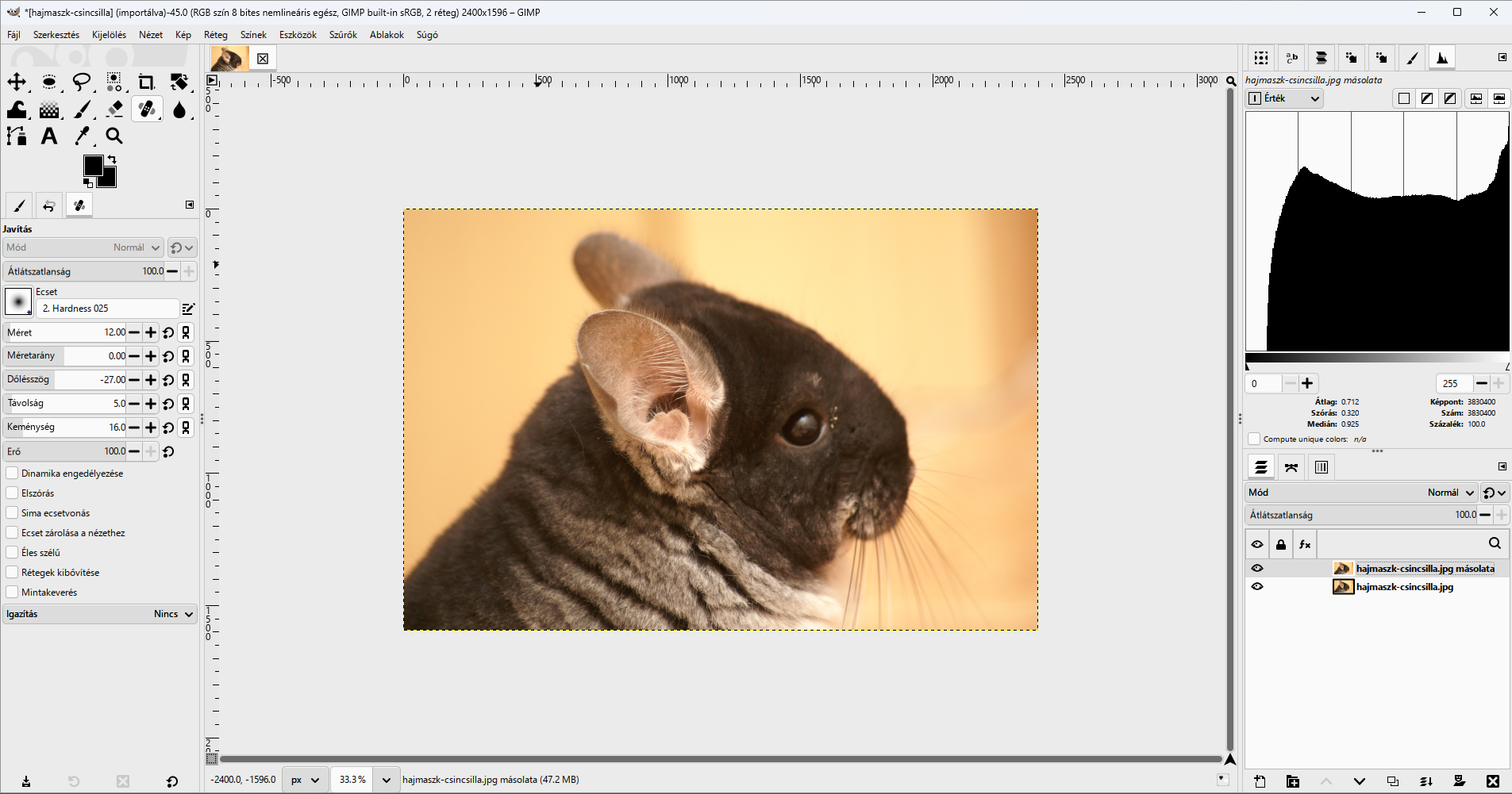Open the zoom percentage dropdown

tap(387, 780)
